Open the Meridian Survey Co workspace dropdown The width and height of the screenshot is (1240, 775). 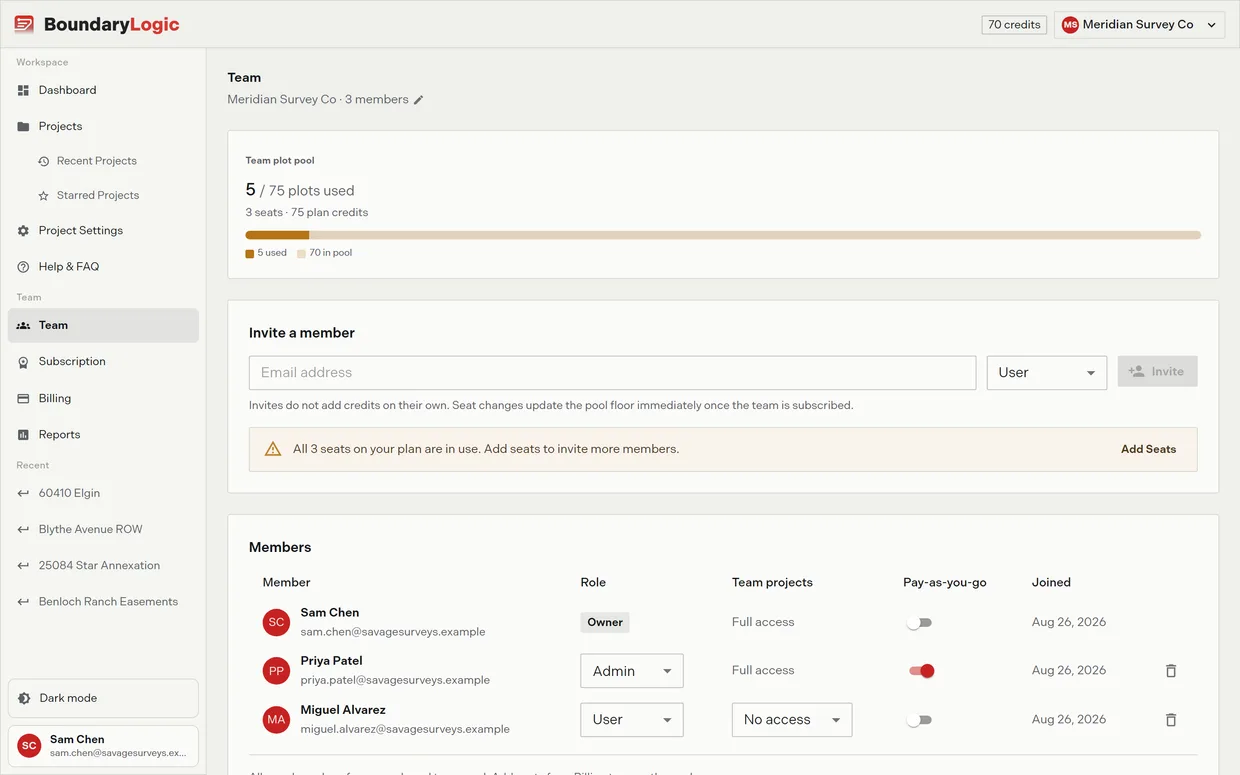click(x=1139, y=25)
